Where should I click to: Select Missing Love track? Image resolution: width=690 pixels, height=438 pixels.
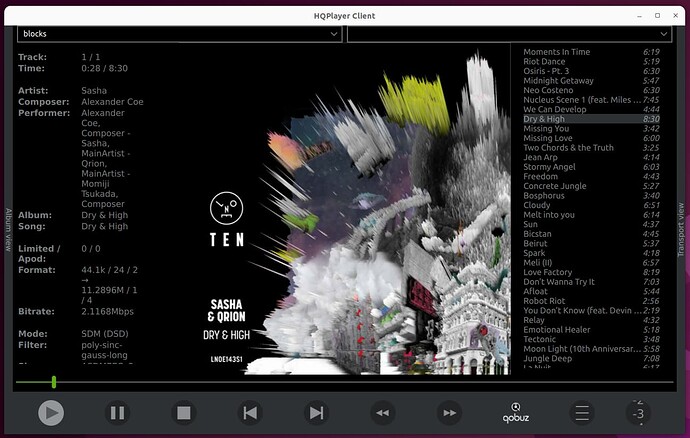click(x=591, y=138)
